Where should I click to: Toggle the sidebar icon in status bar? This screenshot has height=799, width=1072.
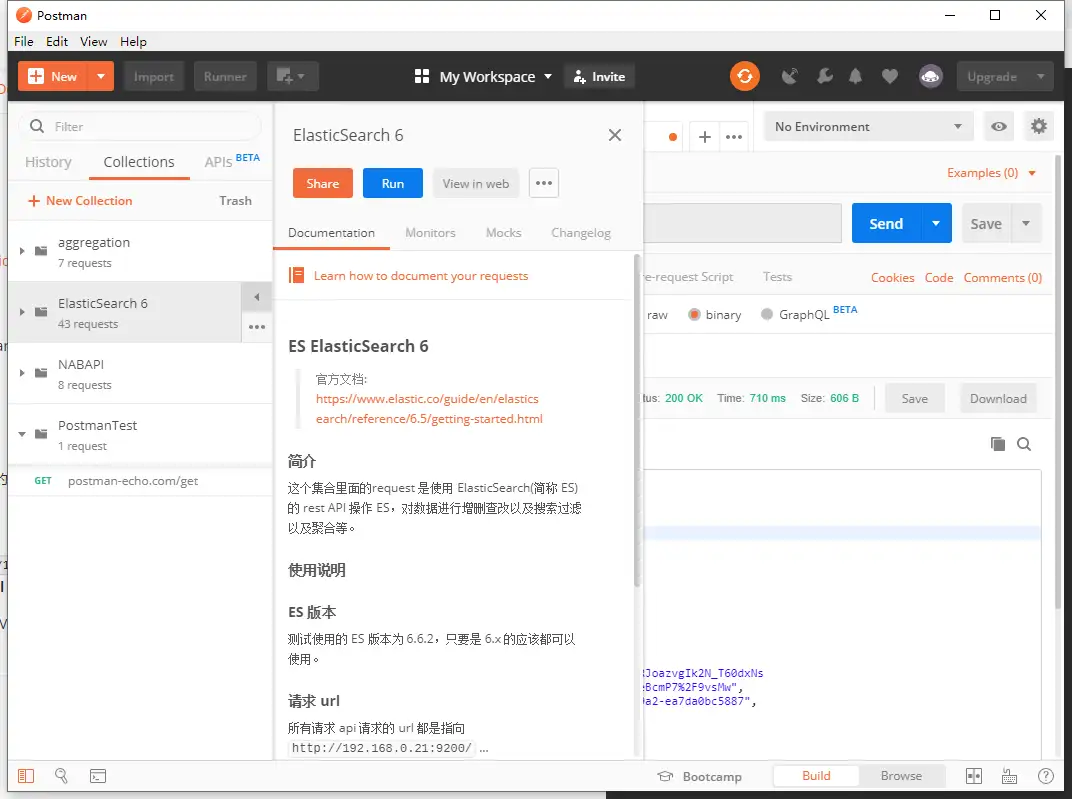(x=26, y=775)
